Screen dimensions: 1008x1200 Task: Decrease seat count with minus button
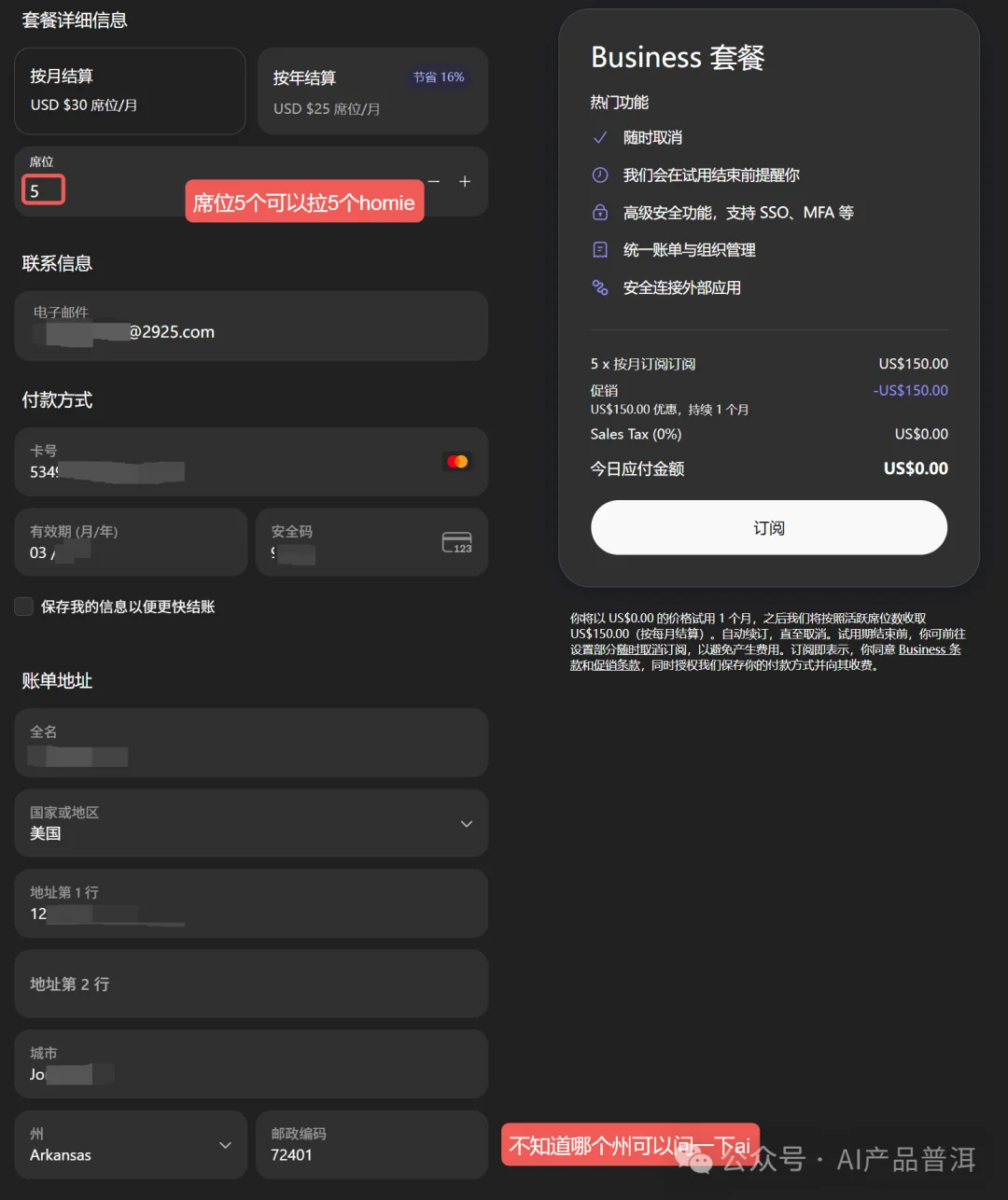(x=432, y=181)
